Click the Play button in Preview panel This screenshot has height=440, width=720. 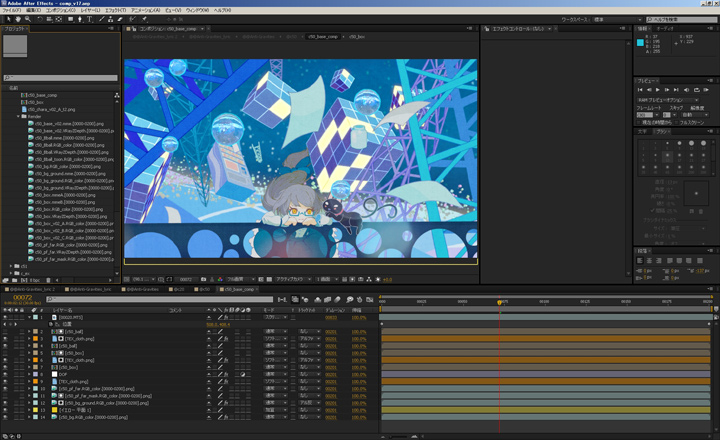(x=658, y=90)
